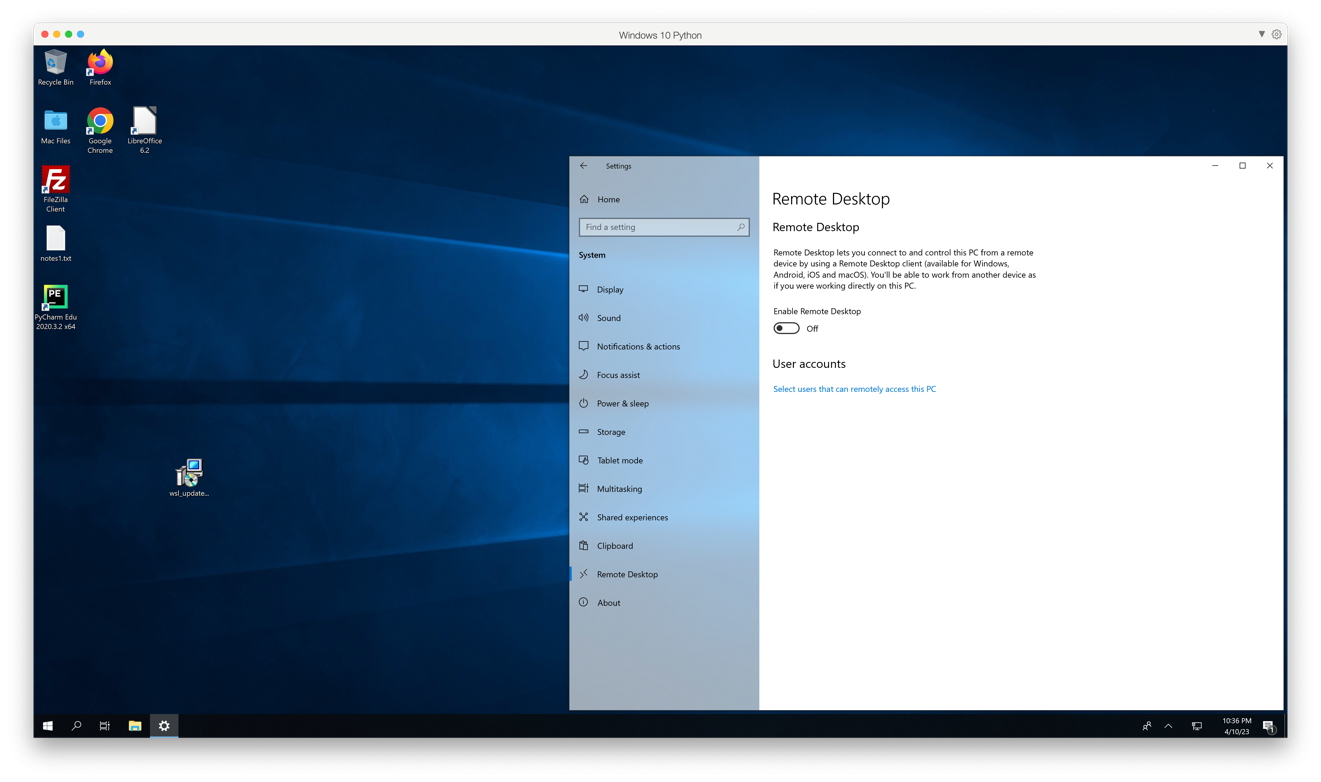Image resolution: width=1321 pixels, height=782 pixels.
Task: Click the Display monitor icon
Action: [584, 289]
